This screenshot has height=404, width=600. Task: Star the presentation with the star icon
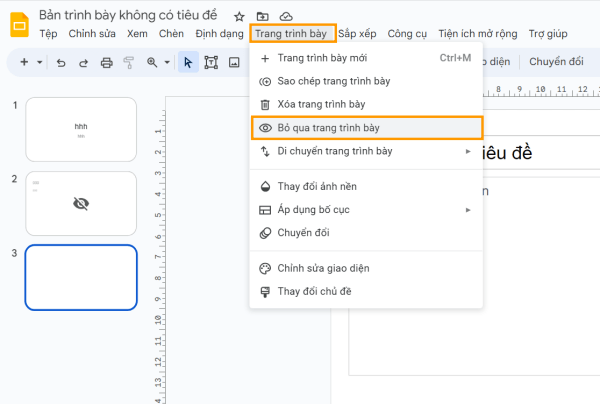pyautogui.click(x=239, y=16)
